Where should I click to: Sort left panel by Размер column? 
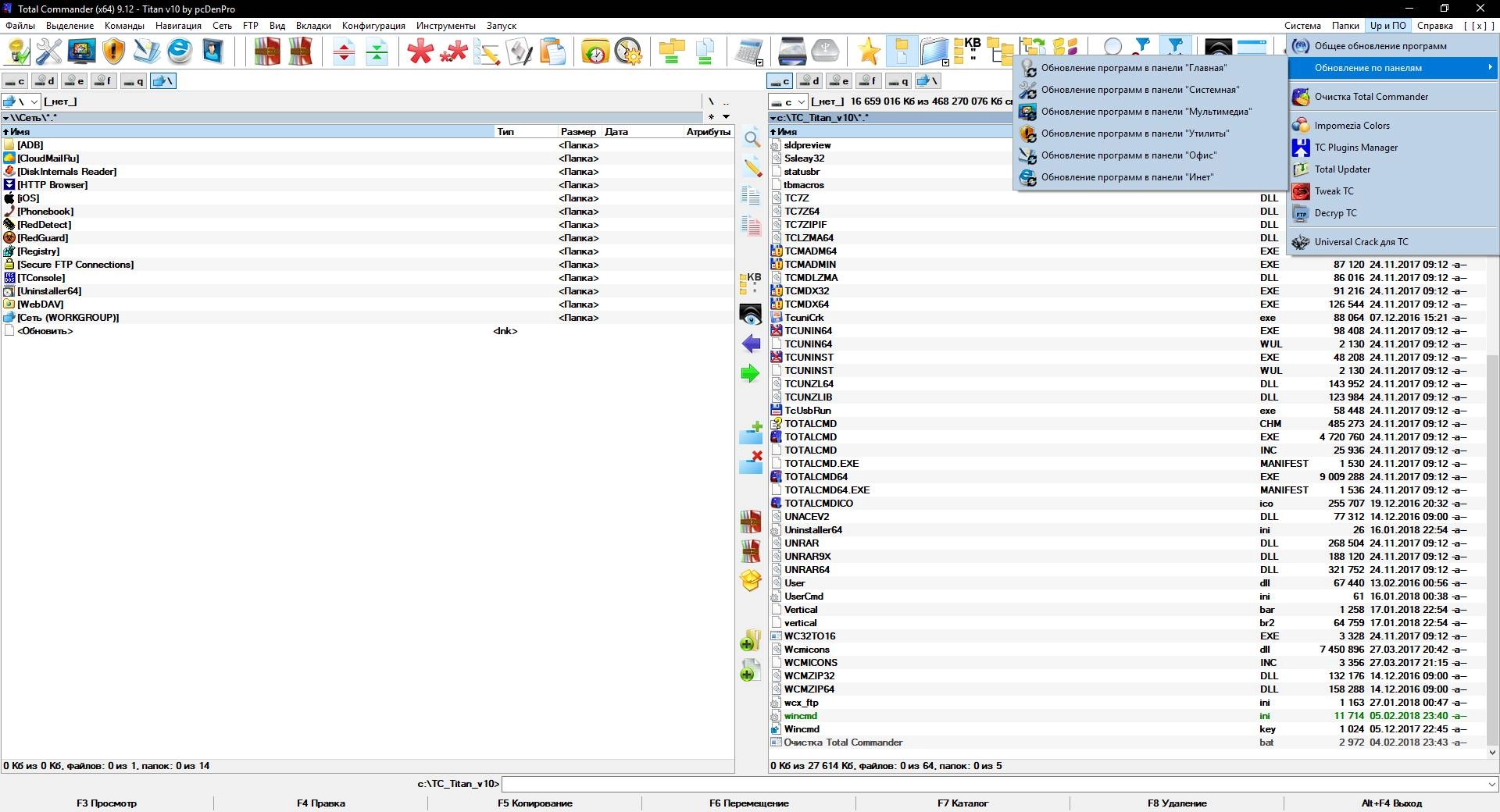click(x=579, y=132)
